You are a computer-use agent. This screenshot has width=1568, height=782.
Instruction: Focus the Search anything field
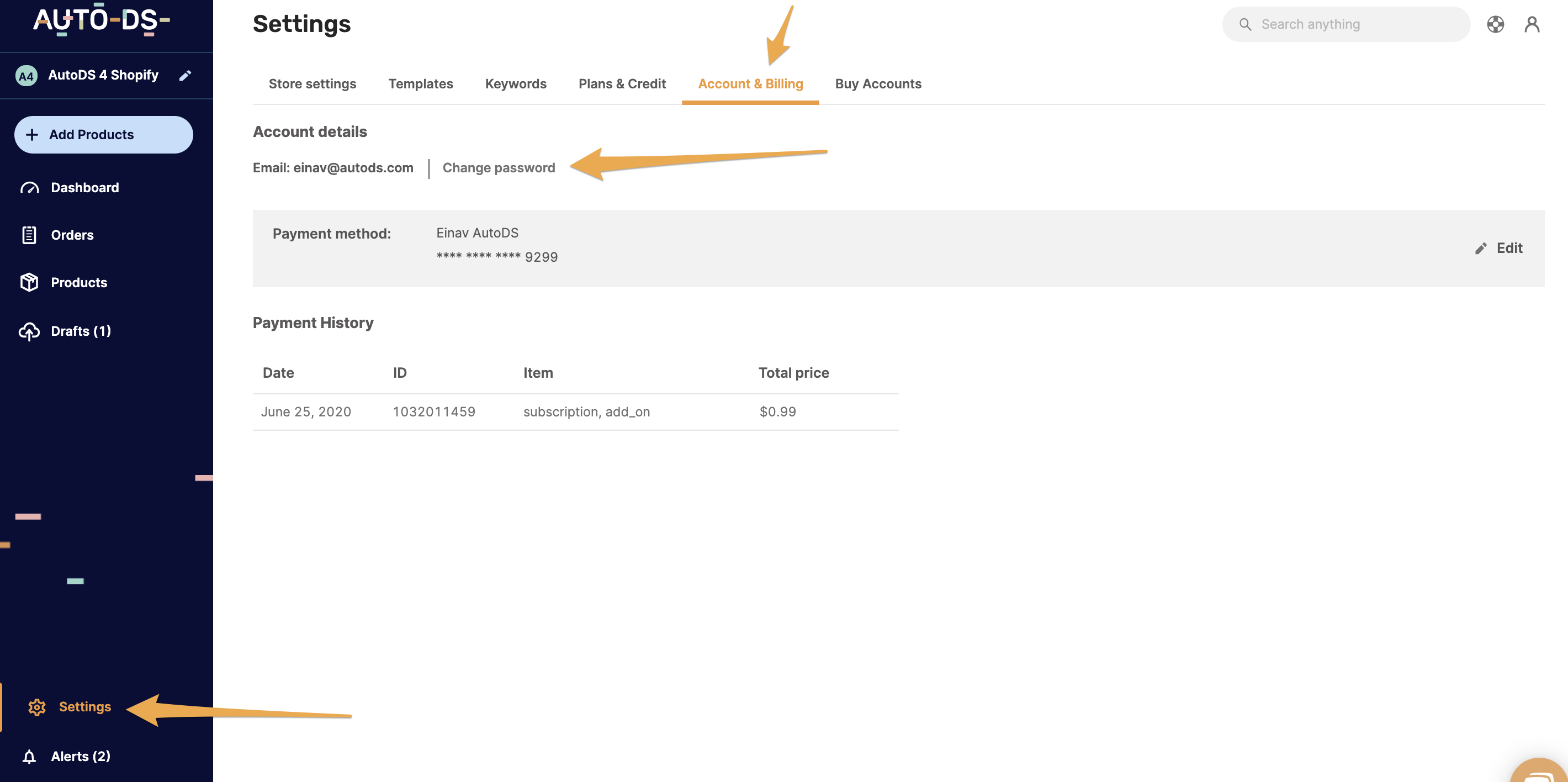[x=1346, y=24]
